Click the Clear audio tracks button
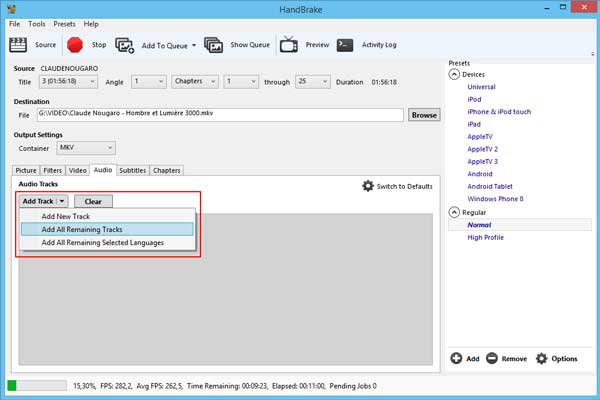 pos(93,201)
